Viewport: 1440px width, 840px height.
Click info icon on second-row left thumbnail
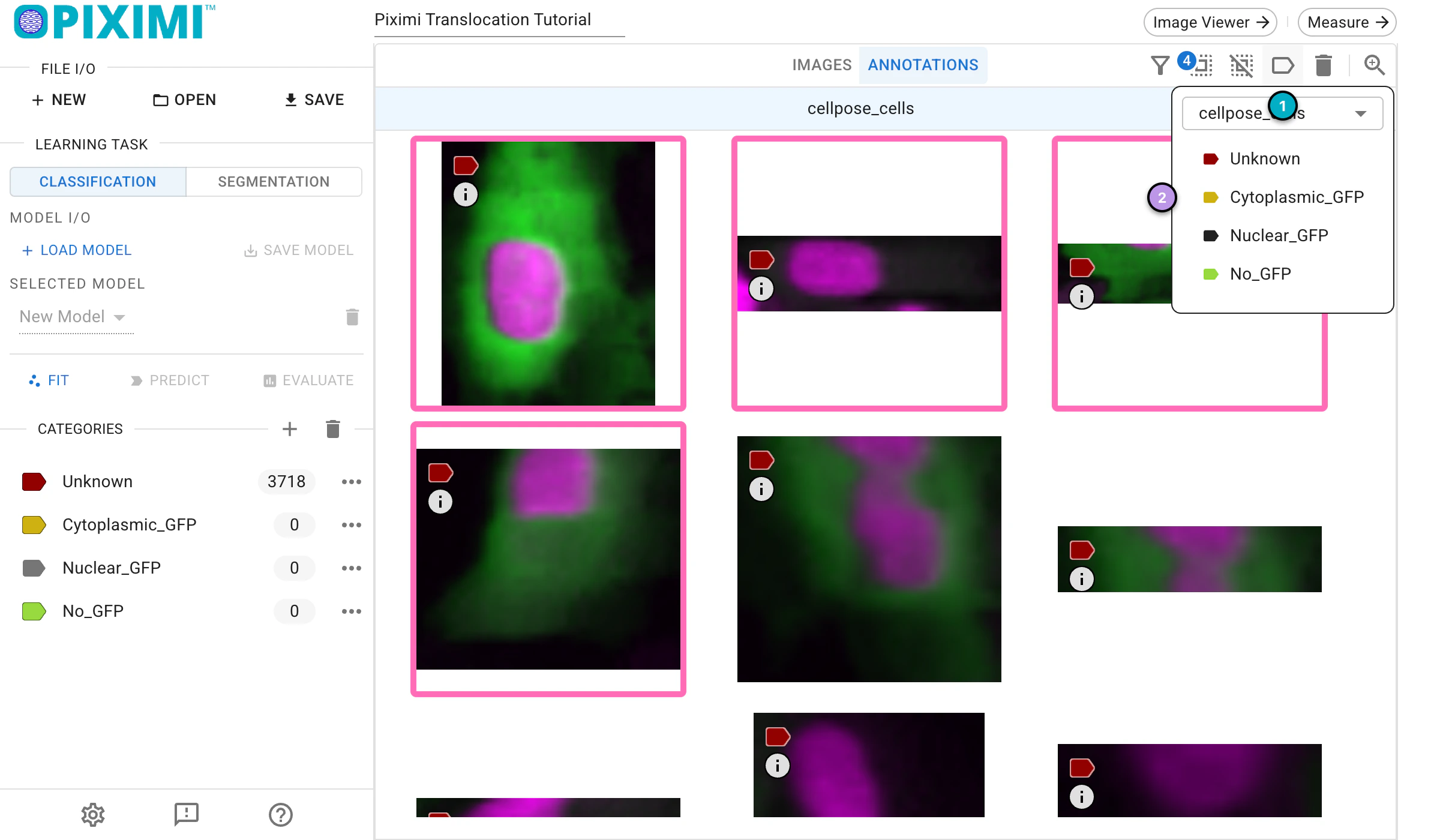click(x=440, y=502)
